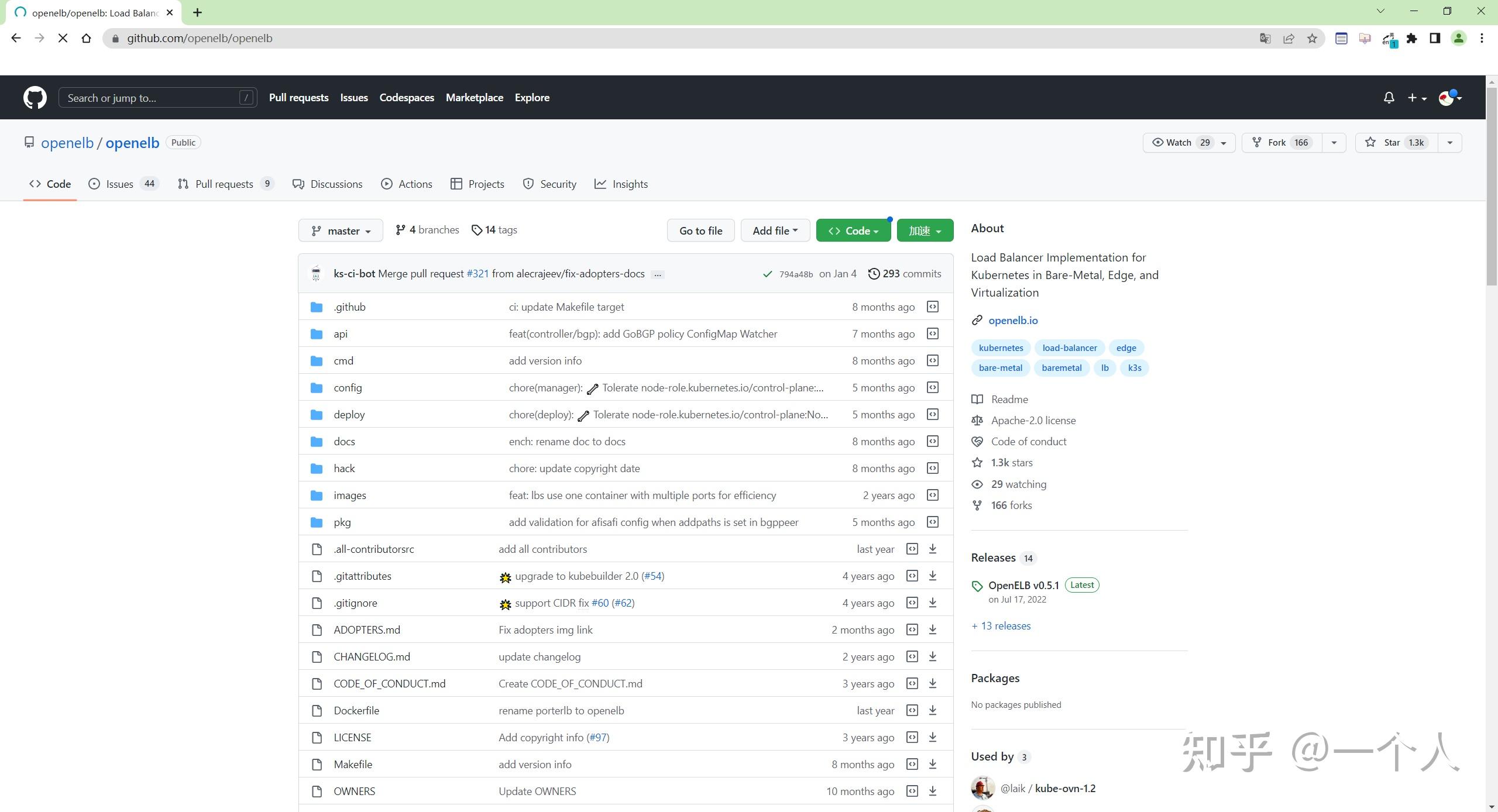Viewport: 1498px width, 812px height.
Task: Open new browser tab with plus button
Action: tap(198, 12)
